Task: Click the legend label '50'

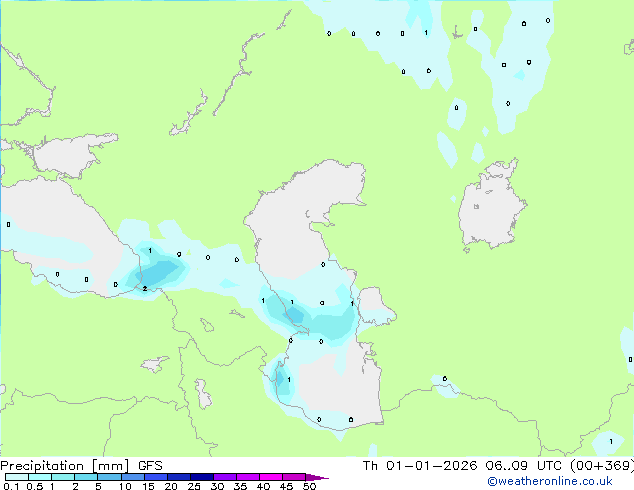Action: coord(309,486)
